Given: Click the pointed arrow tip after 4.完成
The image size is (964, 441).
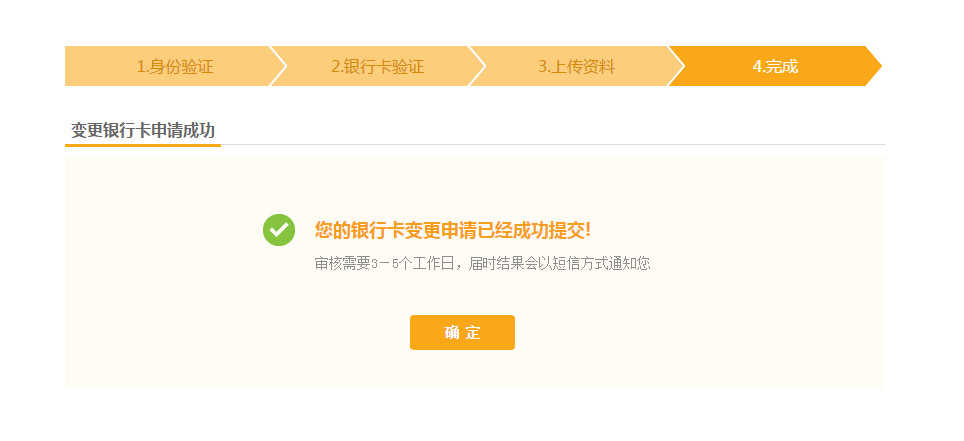Looking at the screenshot, I should (x=874, y=66).
